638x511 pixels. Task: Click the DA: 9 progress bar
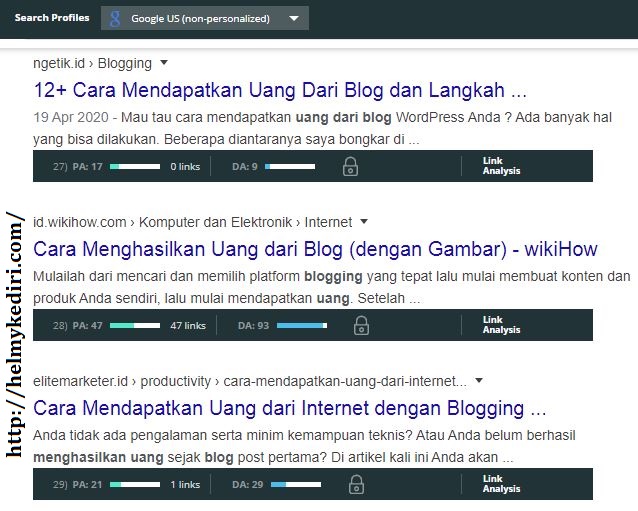tap(290, 166)
